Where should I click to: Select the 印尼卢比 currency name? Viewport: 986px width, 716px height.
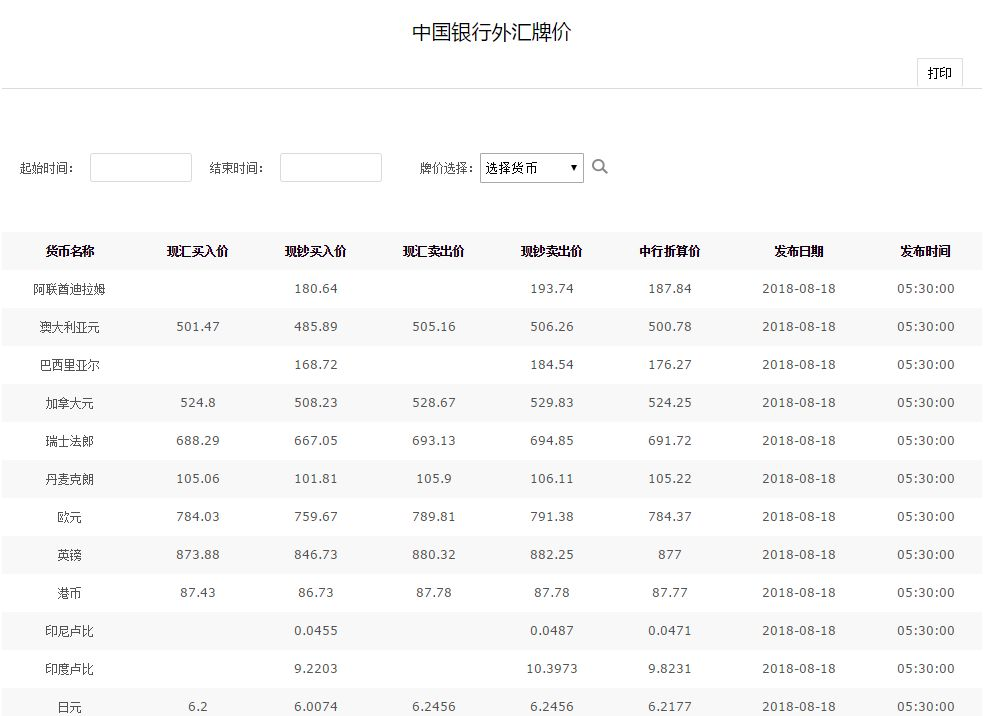pyautogui.click(x=70, y=631)
